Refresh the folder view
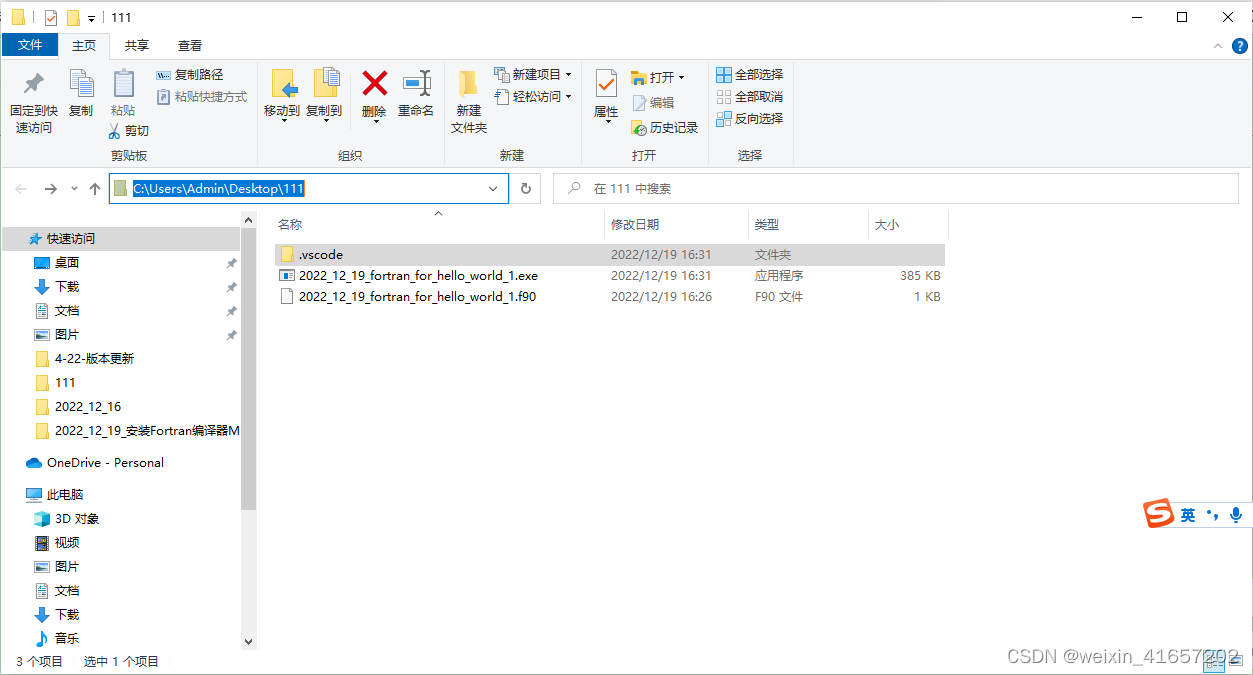The width and height of the screenshot is (1253, 675). coord(524,188)
